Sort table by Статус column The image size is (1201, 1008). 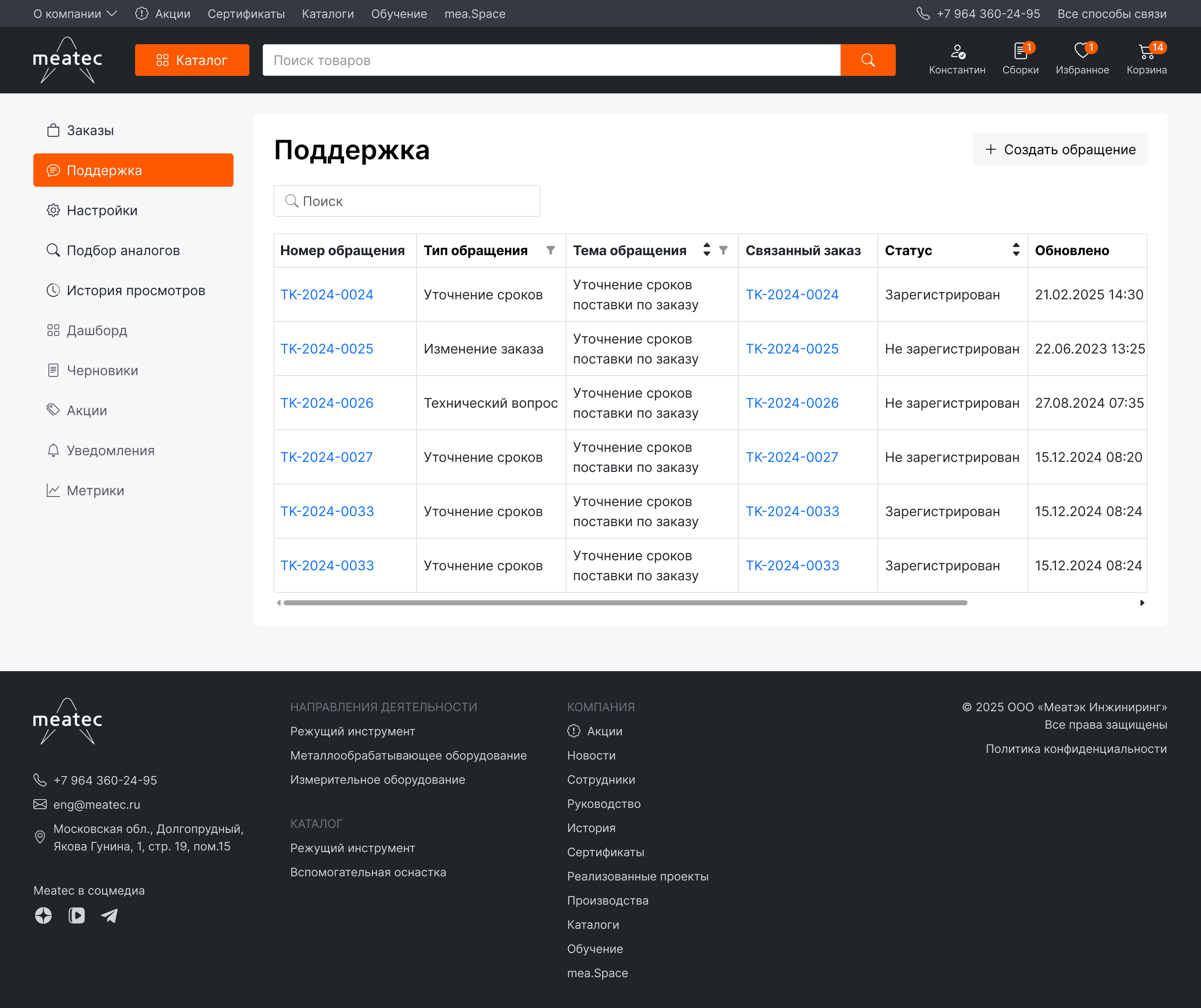click(1016, 250)
